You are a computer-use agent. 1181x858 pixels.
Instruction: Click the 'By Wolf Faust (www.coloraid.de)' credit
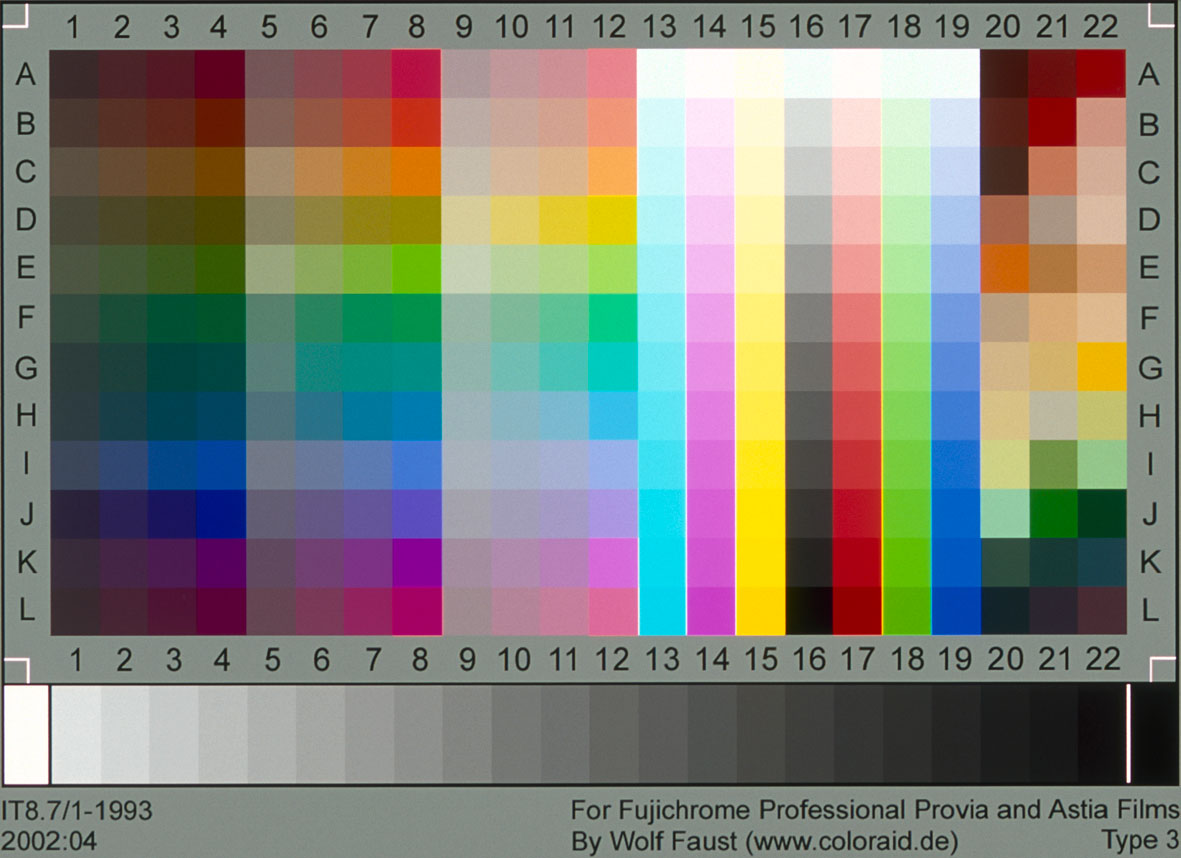pyautogui.click(x=764, y=841)
